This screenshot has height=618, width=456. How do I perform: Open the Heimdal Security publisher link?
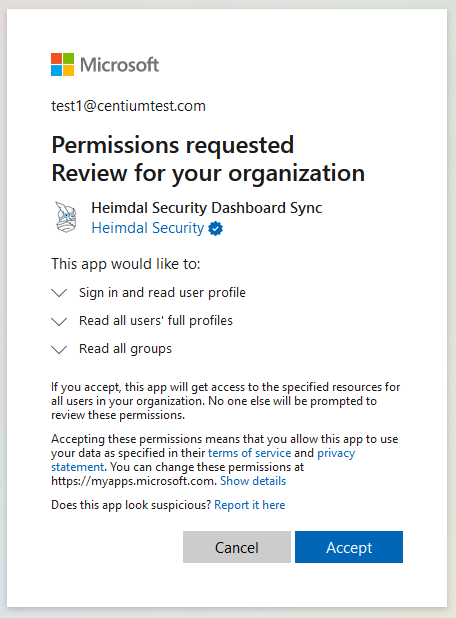[x=148, y=228]
